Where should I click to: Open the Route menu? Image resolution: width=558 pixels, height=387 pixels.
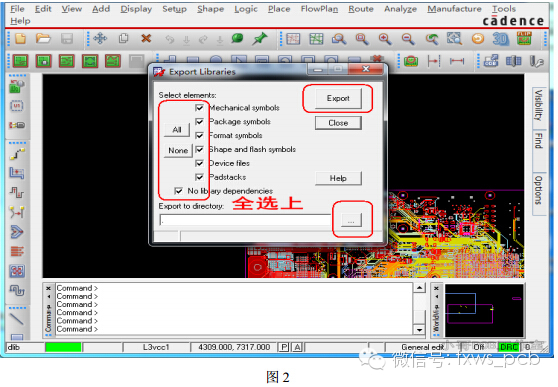361,9
